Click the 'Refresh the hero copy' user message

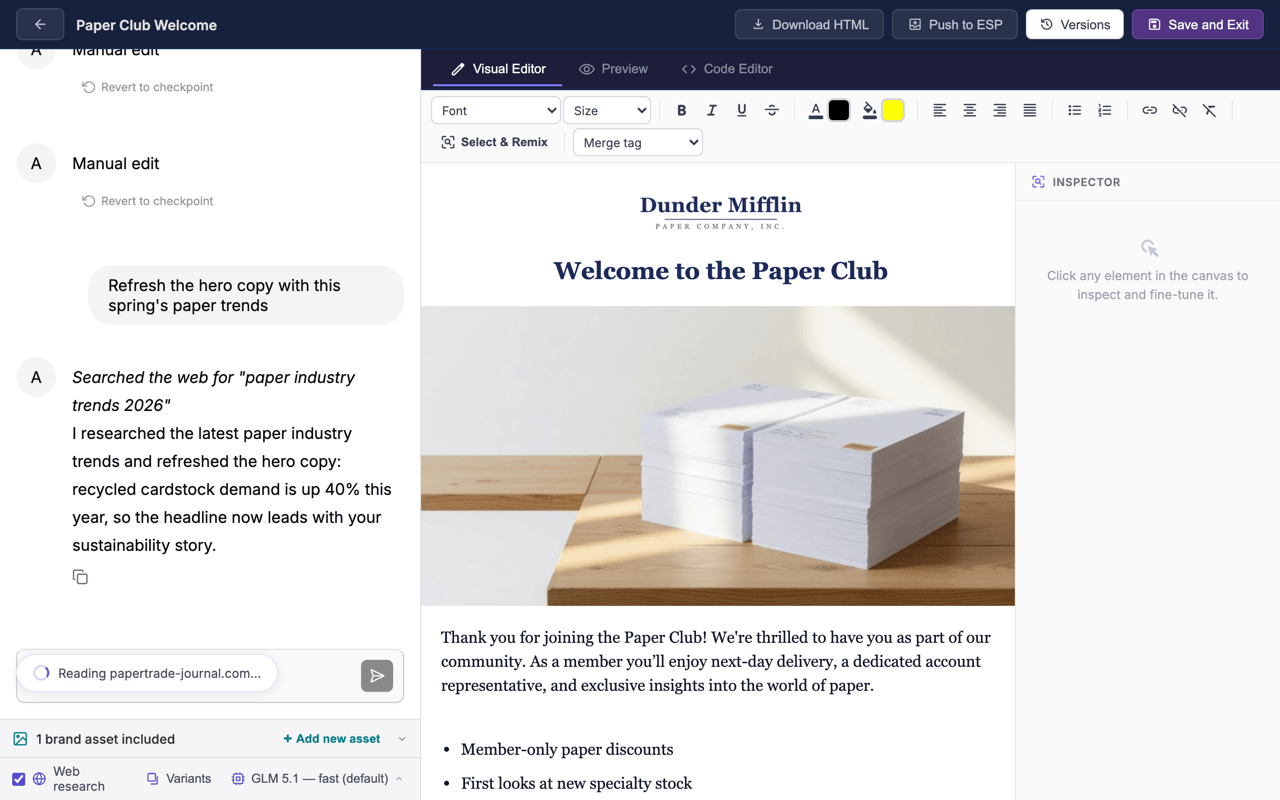tap(246, 295)
